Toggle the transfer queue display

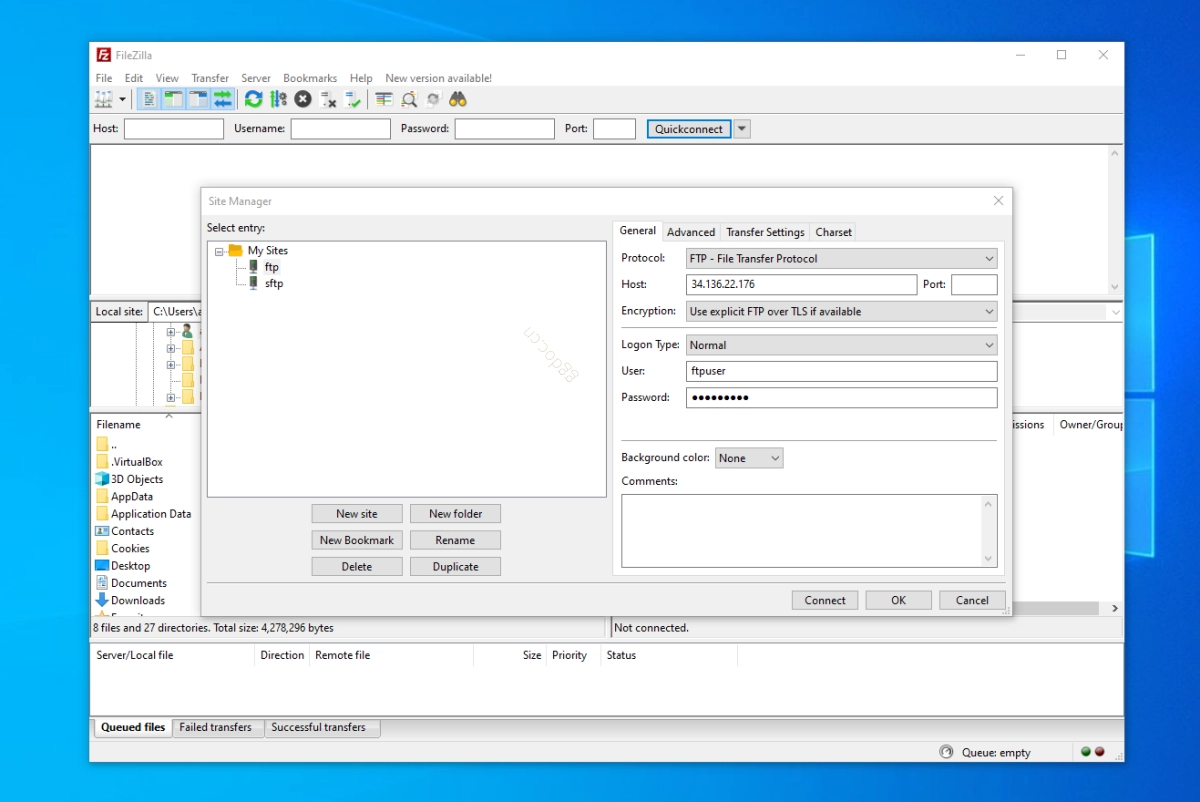pyautogui.click(x=222, y=99)
